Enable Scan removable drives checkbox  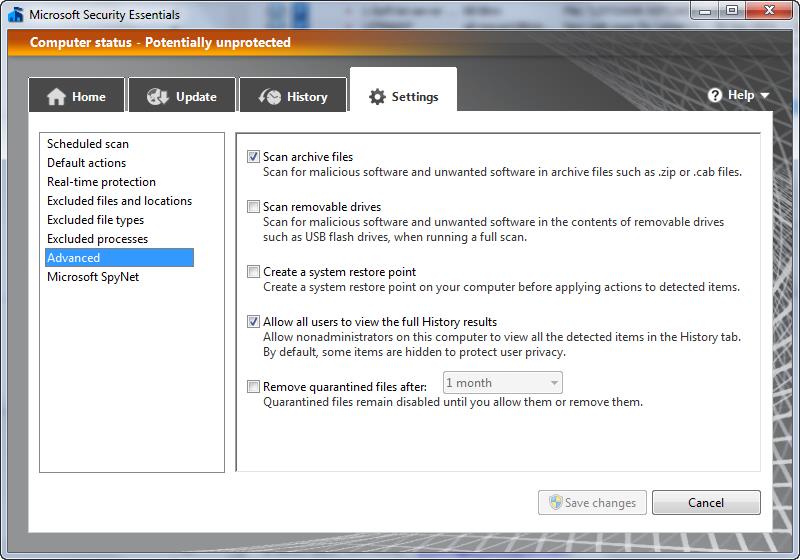click(x=253, y=207)
